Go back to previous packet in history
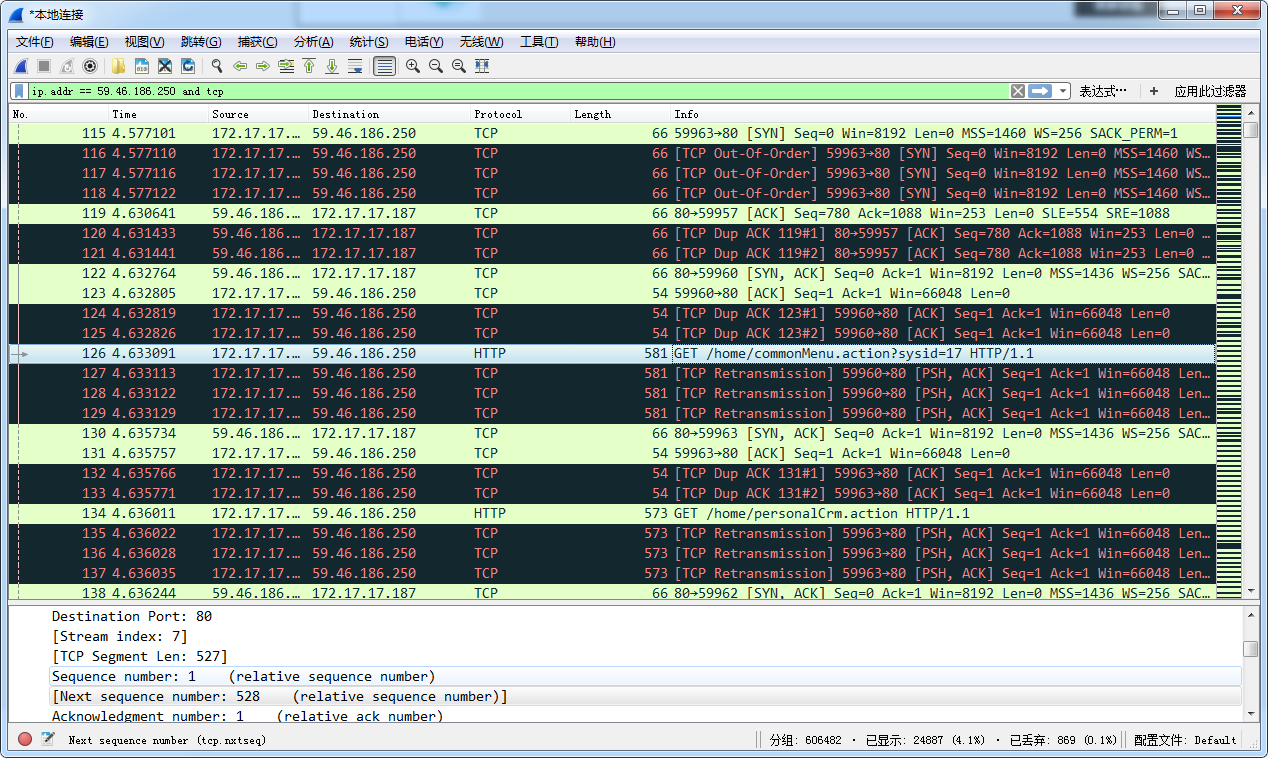1268x758 pixels. (x=240, y=66)
